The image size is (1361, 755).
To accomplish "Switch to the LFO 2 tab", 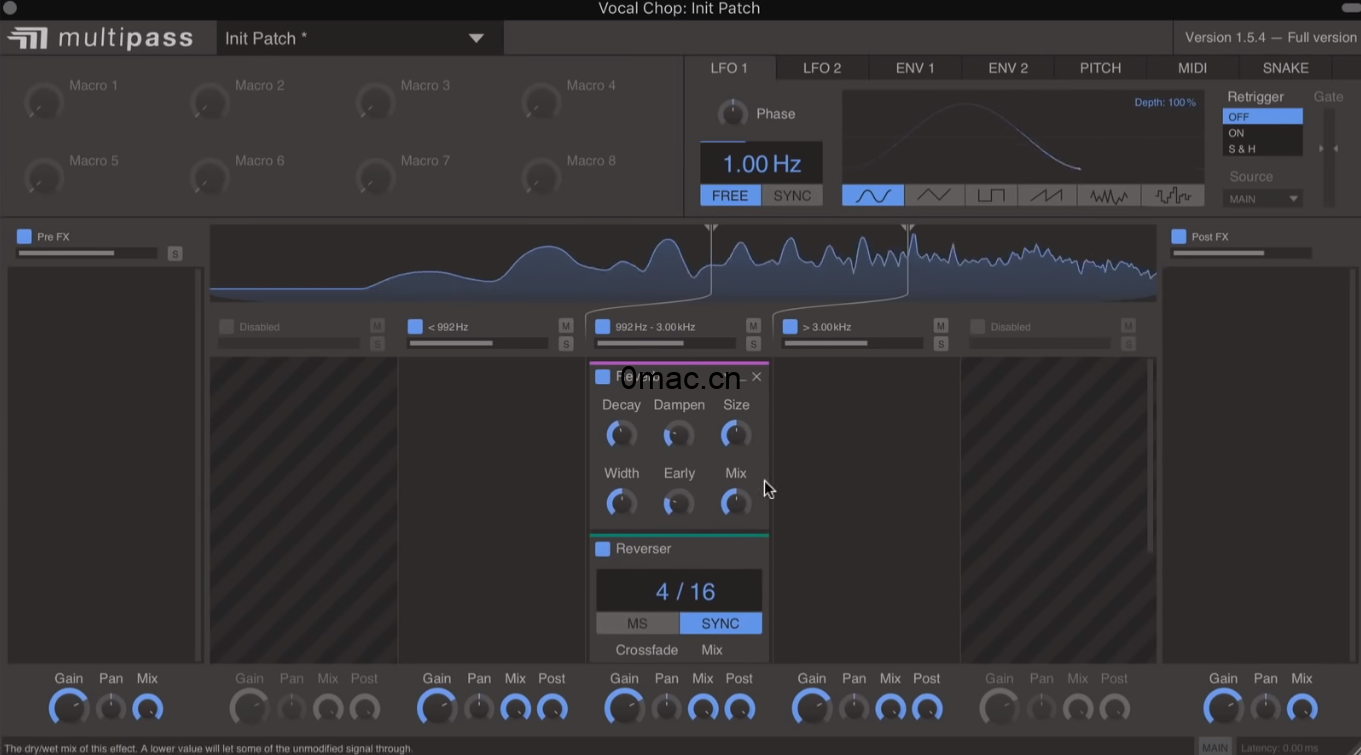I will click(x=822, y=68).
